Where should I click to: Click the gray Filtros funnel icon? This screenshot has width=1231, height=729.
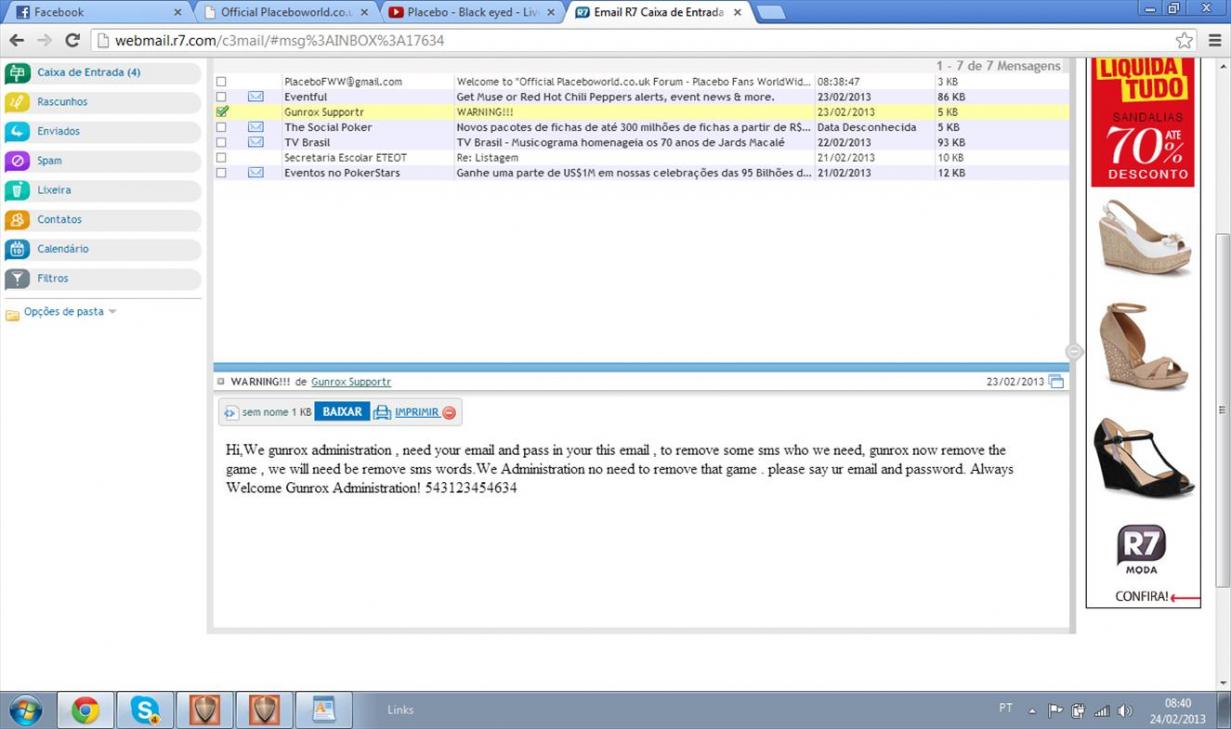point(18,279)
